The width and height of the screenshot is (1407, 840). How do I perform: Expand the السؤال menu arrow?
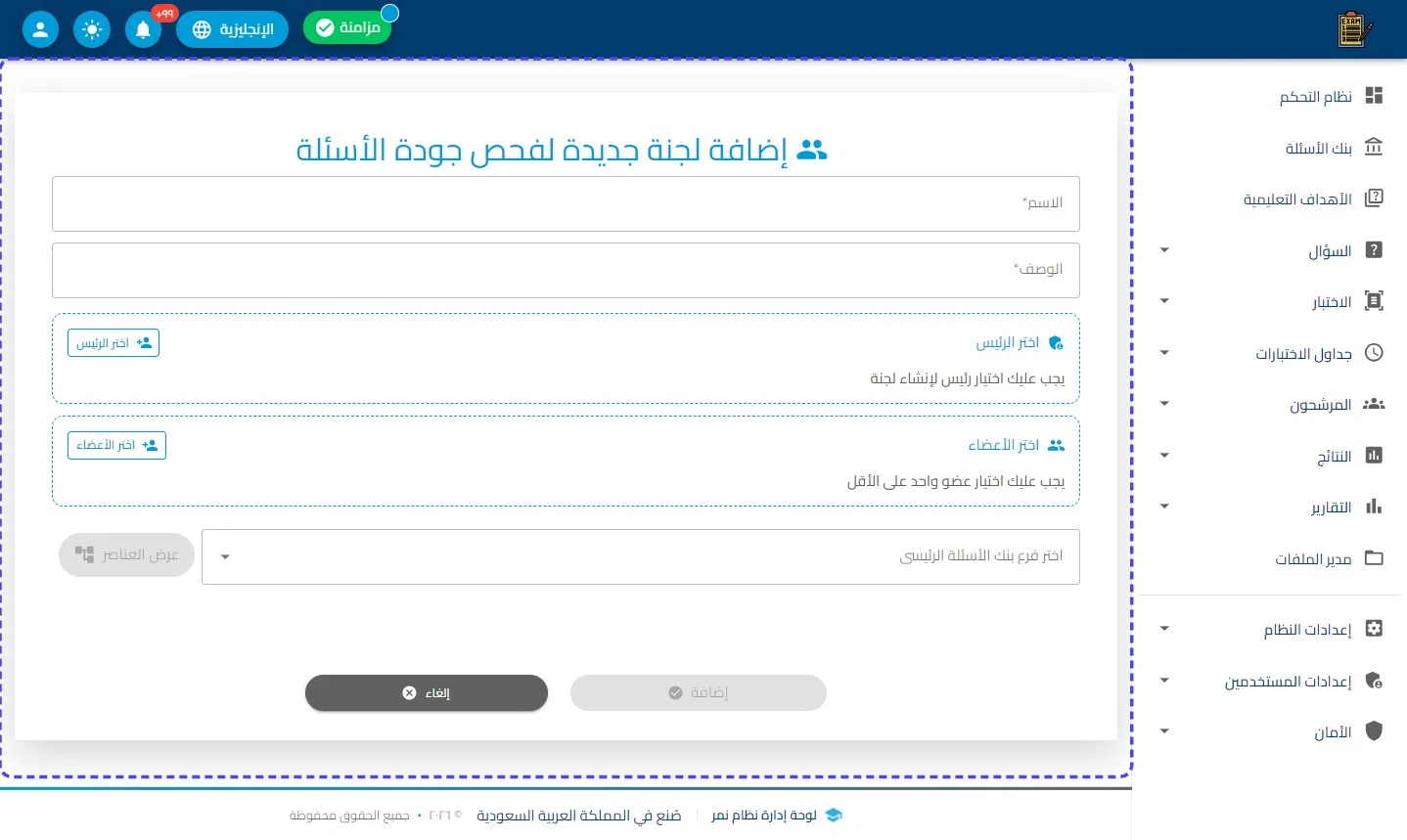coord(1164,250)
